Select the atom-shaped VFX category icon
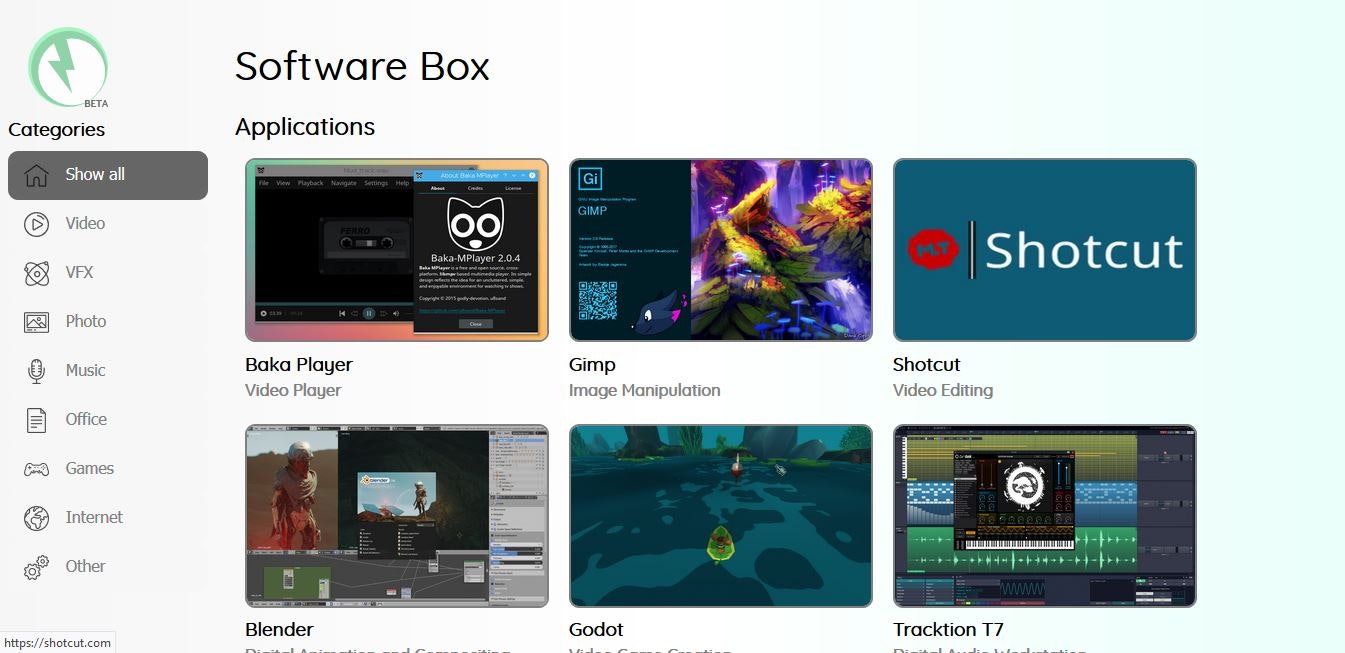The height and width of the screenshot is (653, 1345). [36, 272]
